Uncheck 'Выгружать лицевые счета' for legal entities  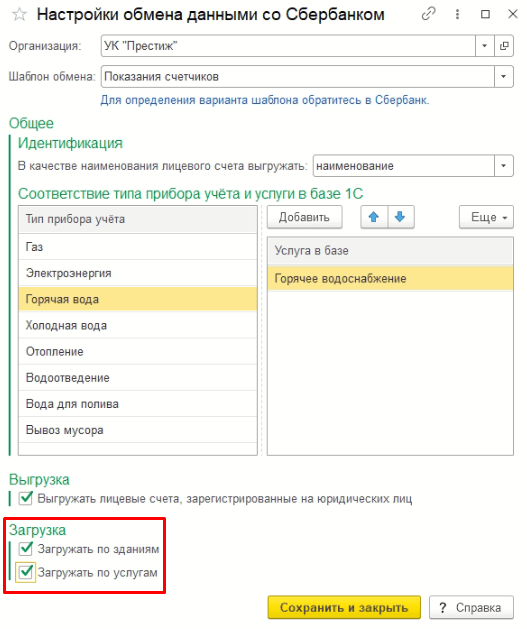pos(26,498)
